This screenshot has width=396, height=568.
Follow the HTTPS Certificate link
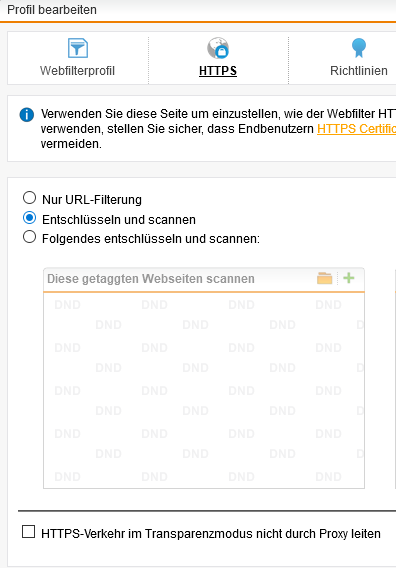pos(357,129)
